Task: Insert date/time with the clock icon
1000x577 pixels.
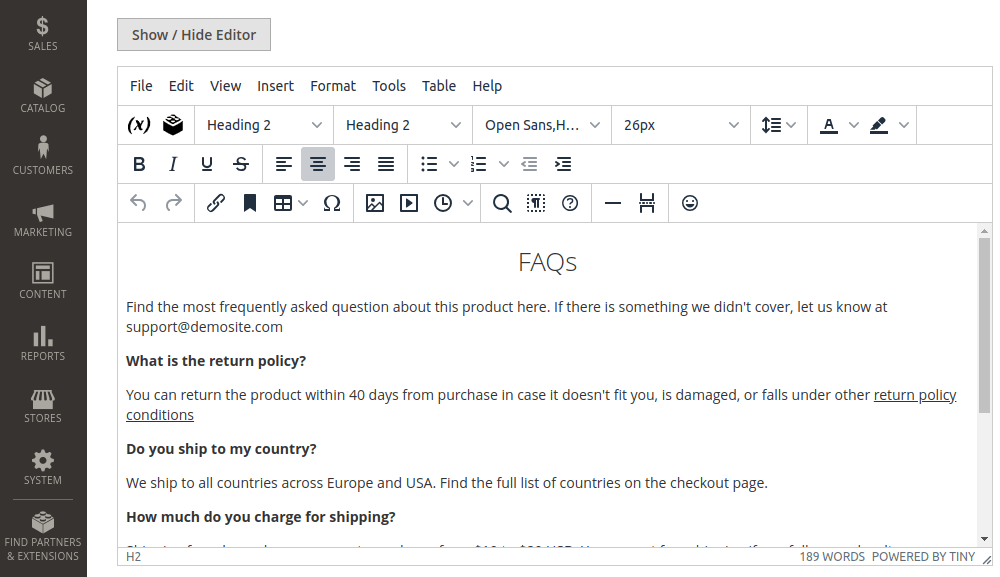Action: click(x=443, y=203)
